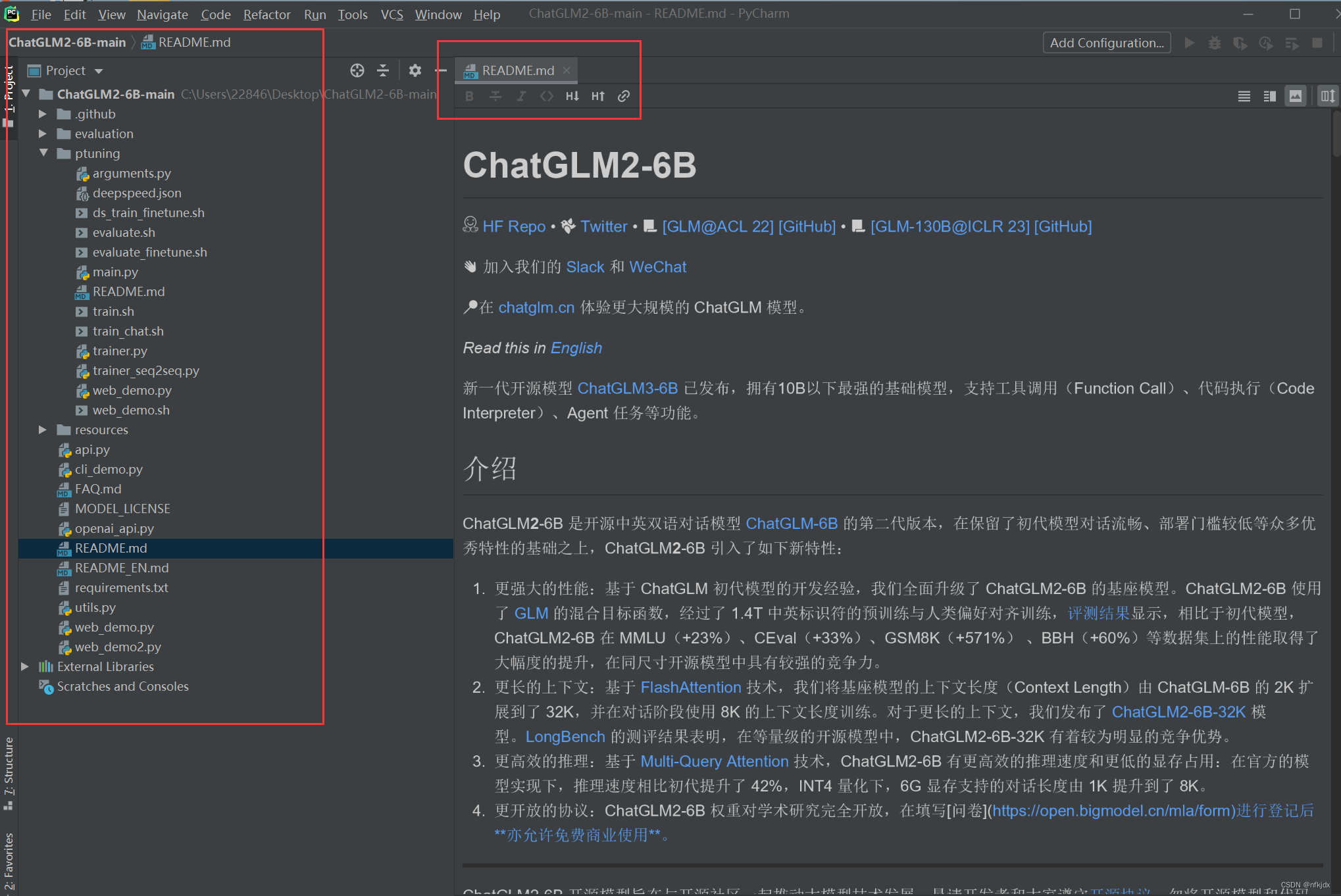Open the HF Repo link
The width and height of the screenshot is (1341, 896).
point(513,226)
